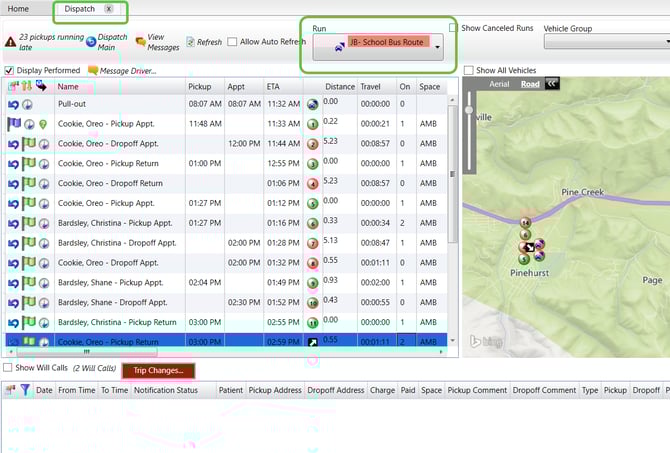670x453 pixels.
Task: Switch map to Aerial view
Action: 500,84
